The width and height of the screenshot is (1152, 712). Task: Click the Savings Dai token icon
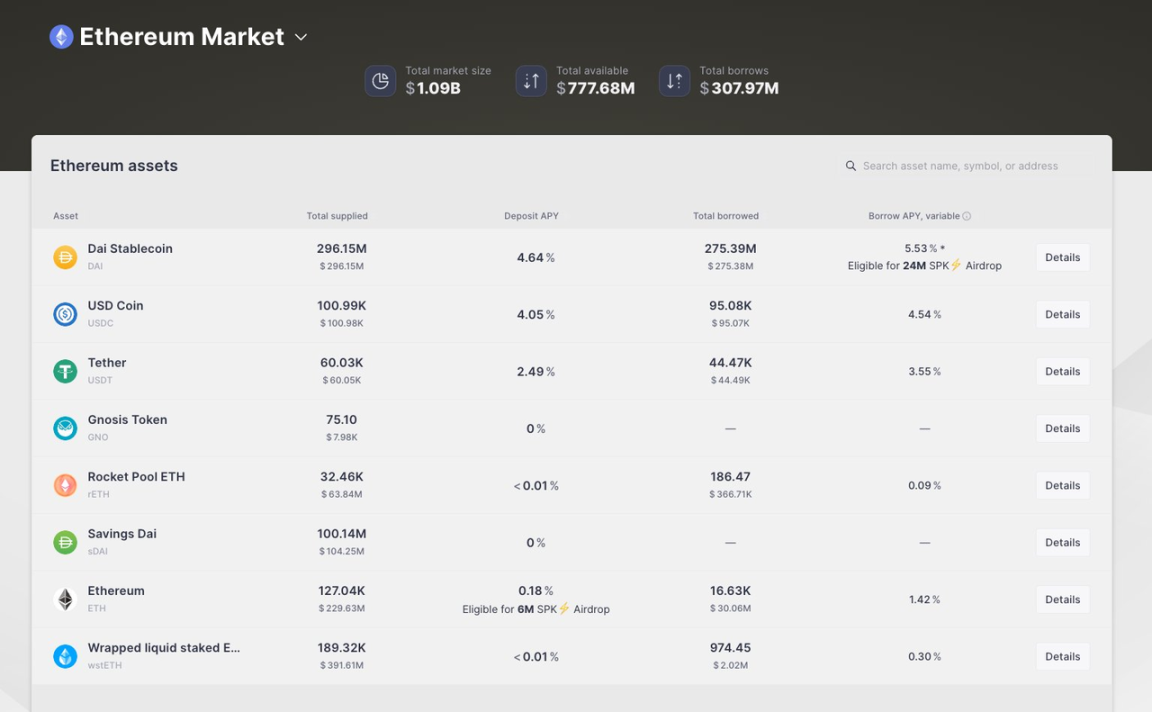tap(65, 542)
